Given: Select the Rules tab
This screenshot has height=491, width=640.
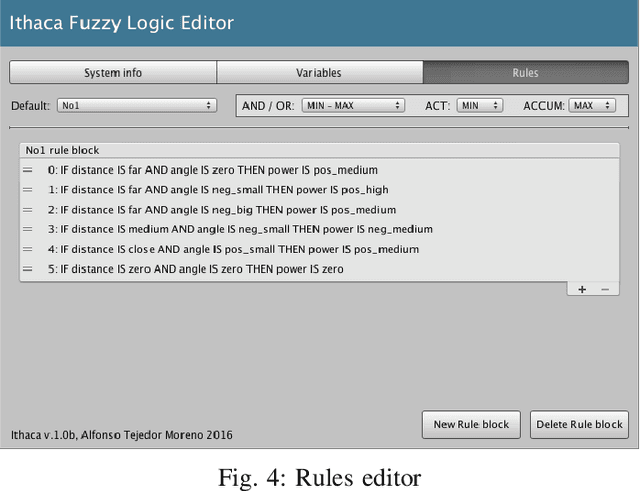Looking at the screenshot, I should tap(525, 73).
